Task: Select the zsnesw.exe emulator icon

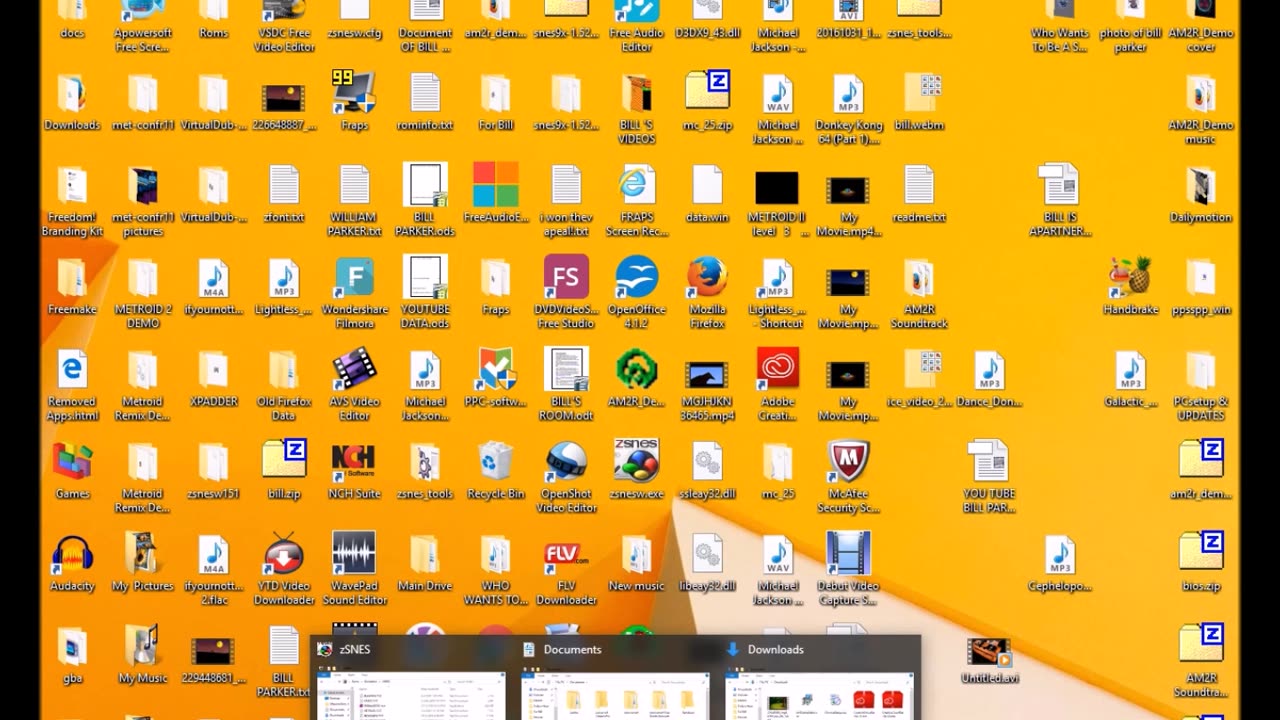Action: coord(636,463)
